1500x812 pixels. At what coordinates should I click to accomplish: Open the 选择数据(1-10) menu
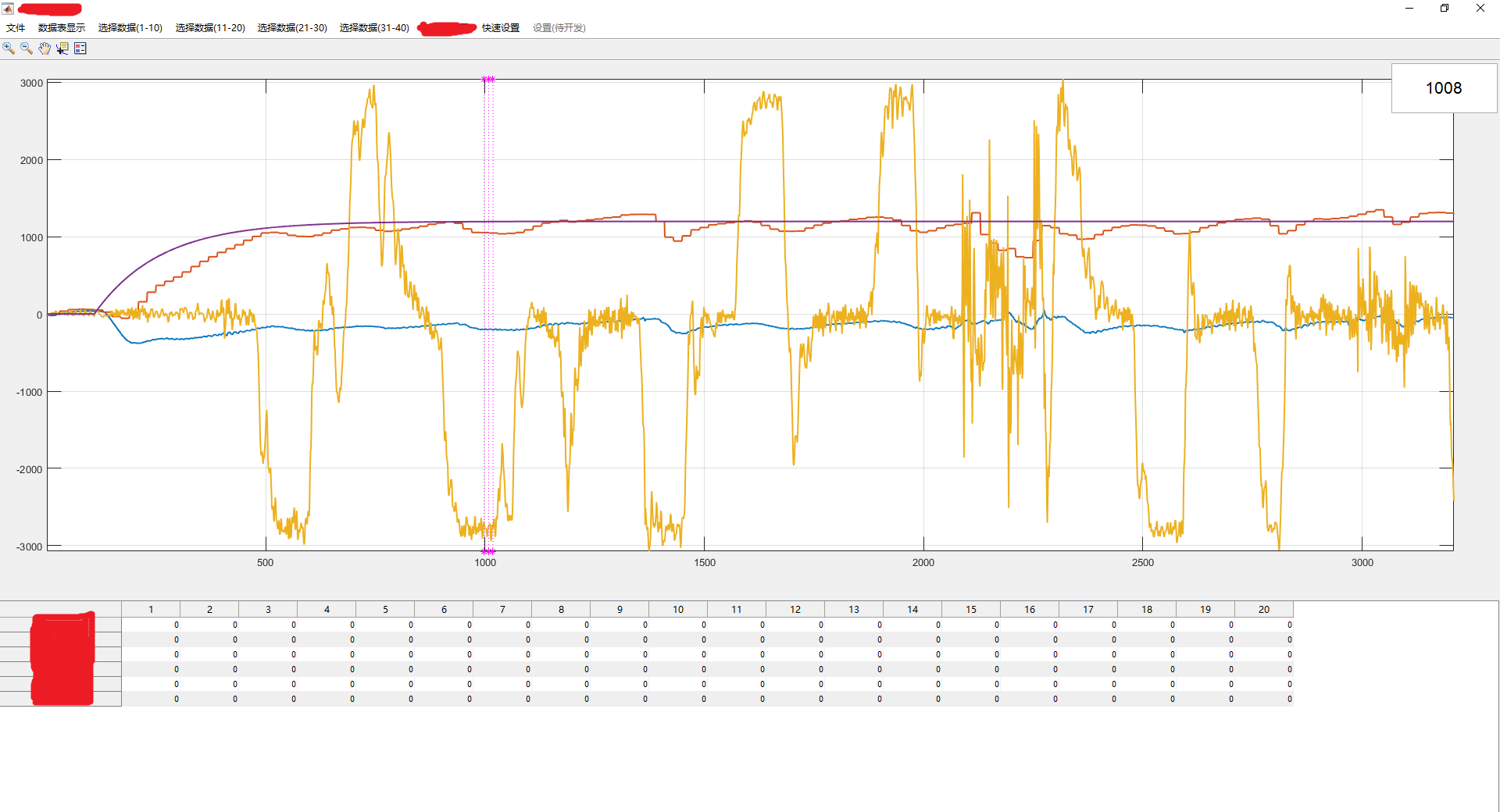pyautogui.click(x=130, y=28)
